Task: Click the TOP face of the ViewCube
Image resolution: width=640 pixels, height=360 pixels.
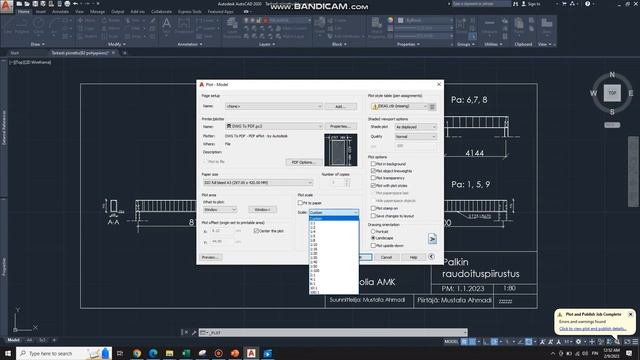Action: [612, 93]
